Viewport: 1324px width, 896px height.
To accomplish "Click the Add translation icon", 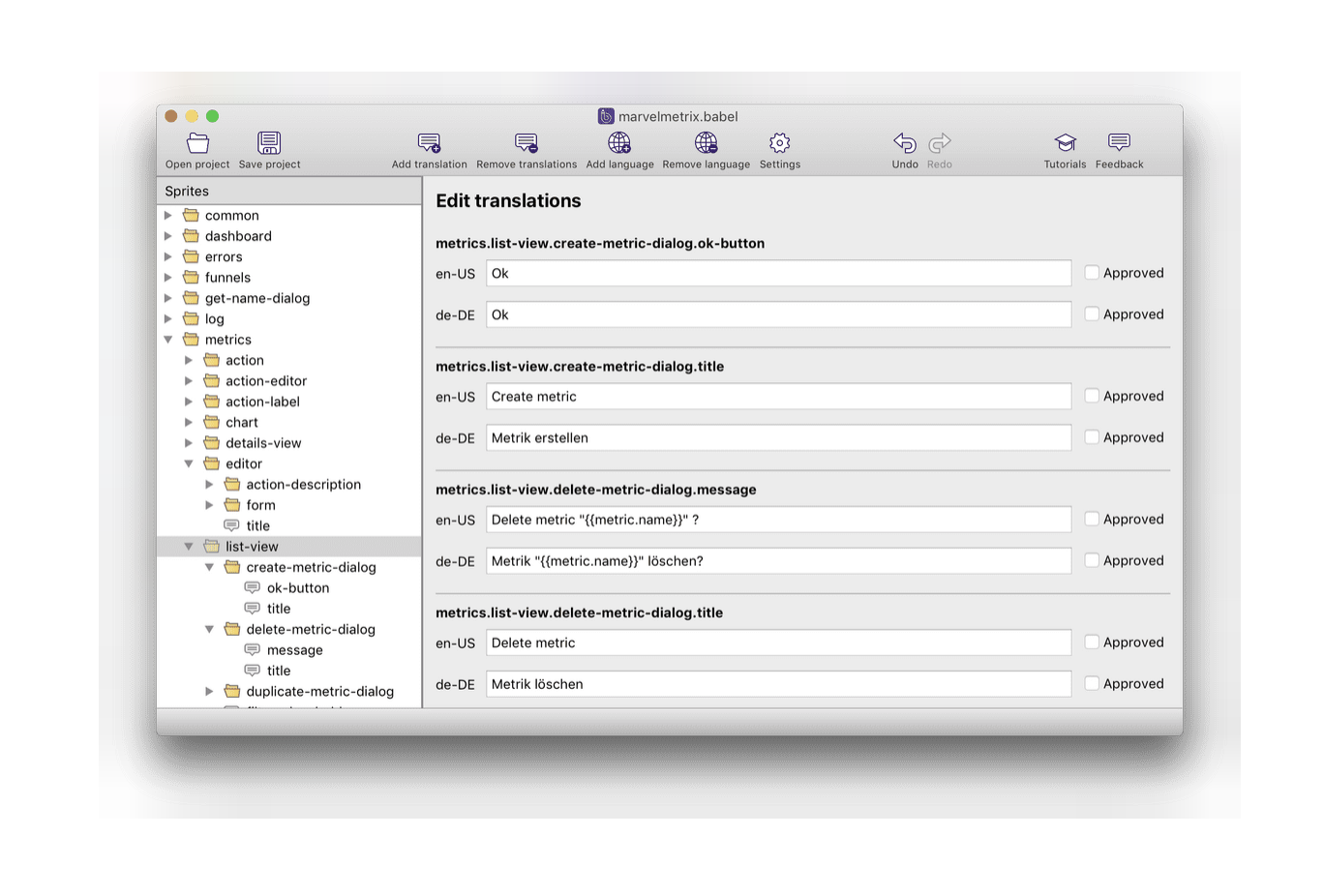I will click(429, 143).
